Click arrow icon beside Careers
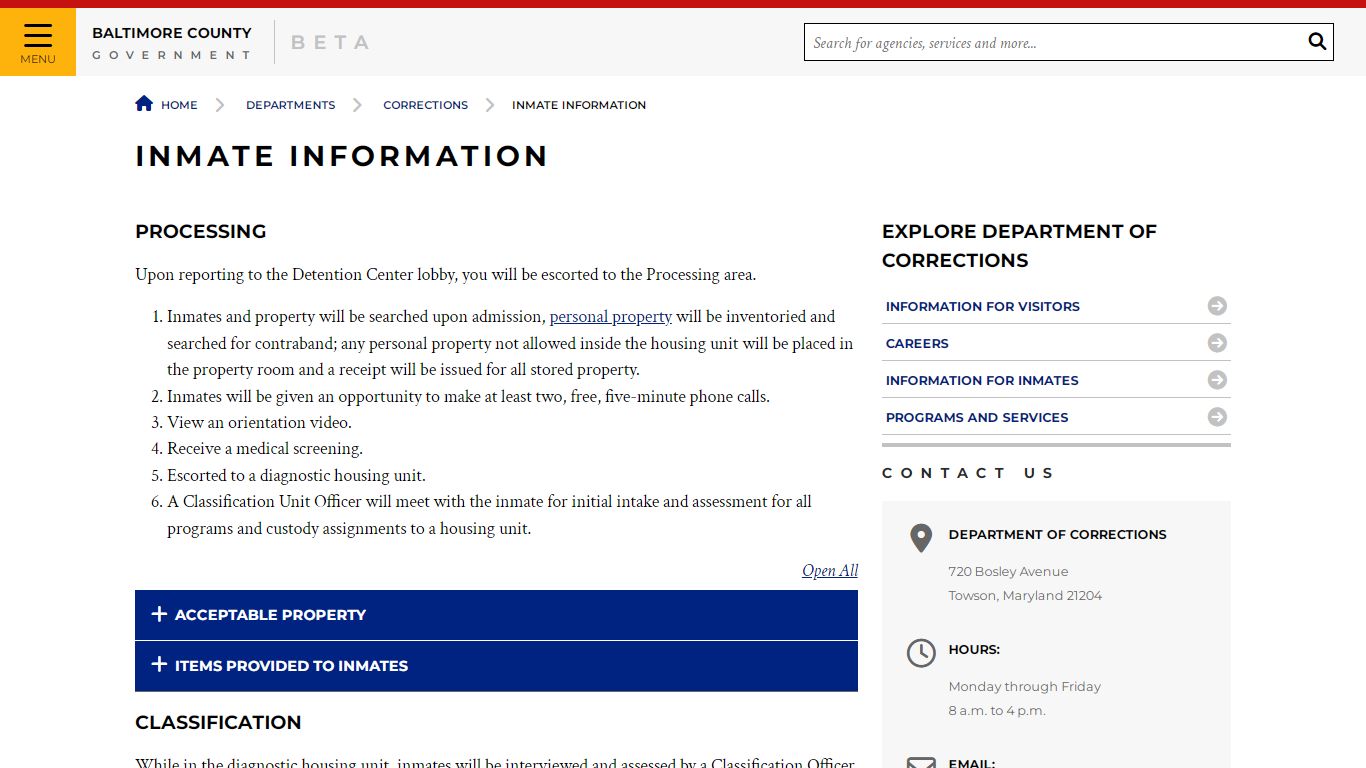 pyautogui.click(x=1217, y=343)
